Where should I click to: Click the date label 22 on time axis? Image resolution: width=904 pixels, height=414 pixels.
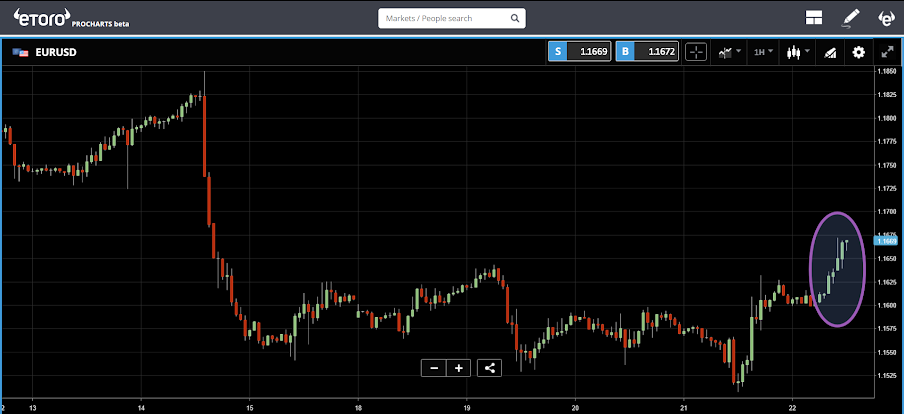pyautogui.click(x=793, y=407)
